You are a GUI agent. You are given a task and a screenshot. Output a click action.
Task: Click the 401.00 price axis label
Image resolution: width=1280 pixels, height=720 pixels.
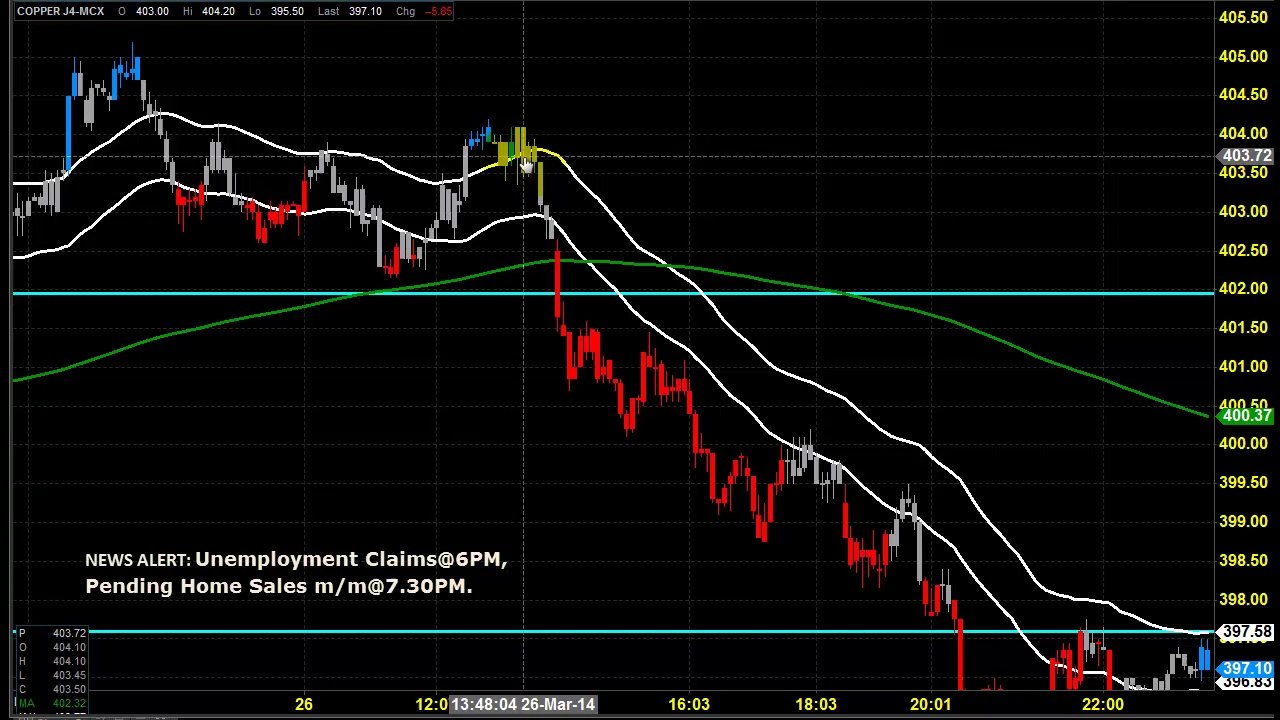(1243, 366)
